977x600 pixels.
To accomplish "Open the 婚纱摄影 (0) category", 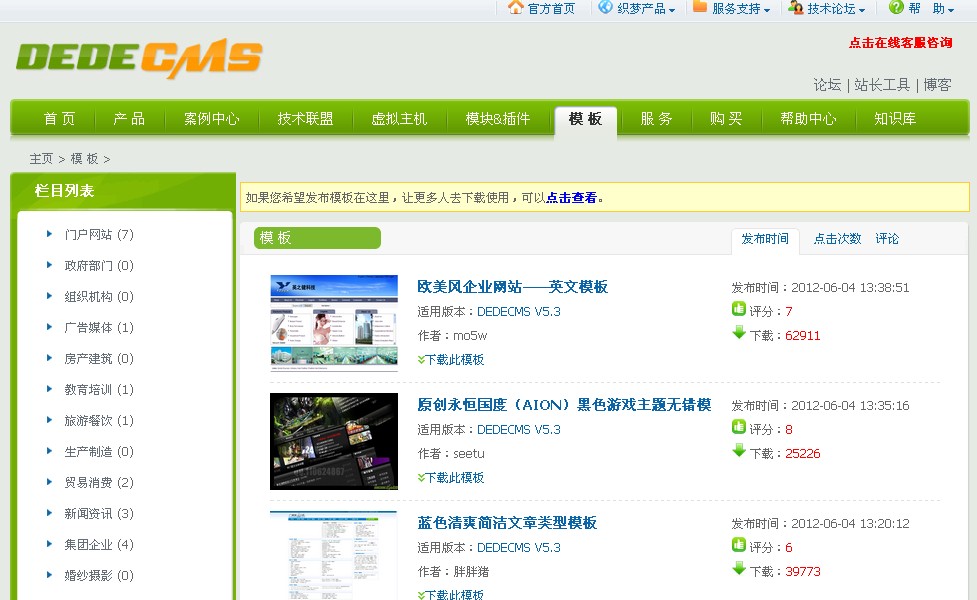I will click(x=98, y=576).
